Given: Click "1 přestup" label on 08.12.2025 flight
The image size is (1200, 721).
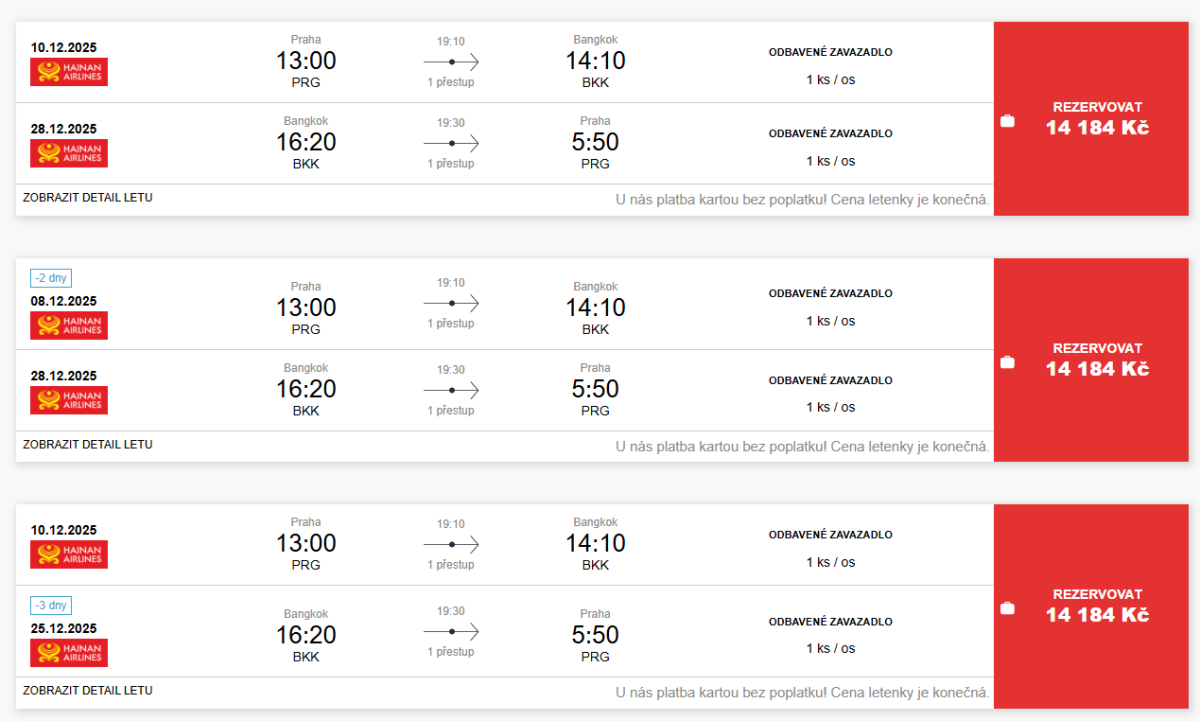Looking at the screenshot, I should (451, 324).
